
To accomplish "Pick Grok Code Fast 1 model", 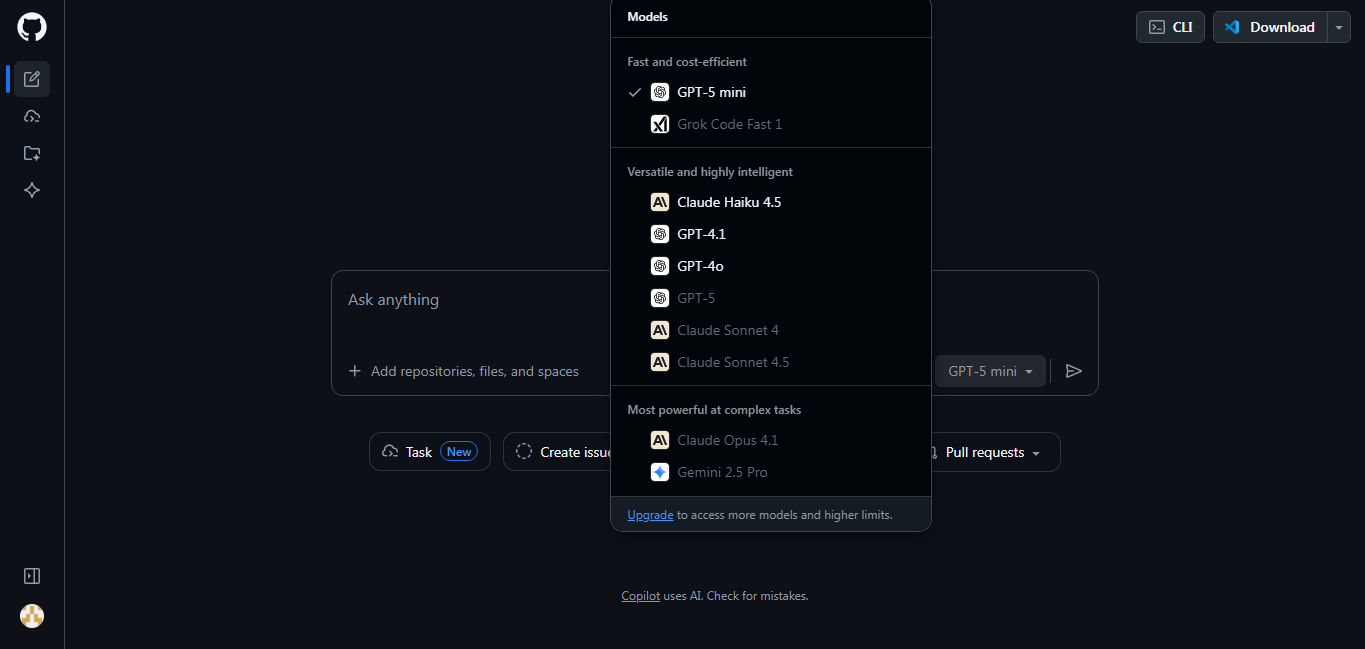I will (x=728, y=124).
